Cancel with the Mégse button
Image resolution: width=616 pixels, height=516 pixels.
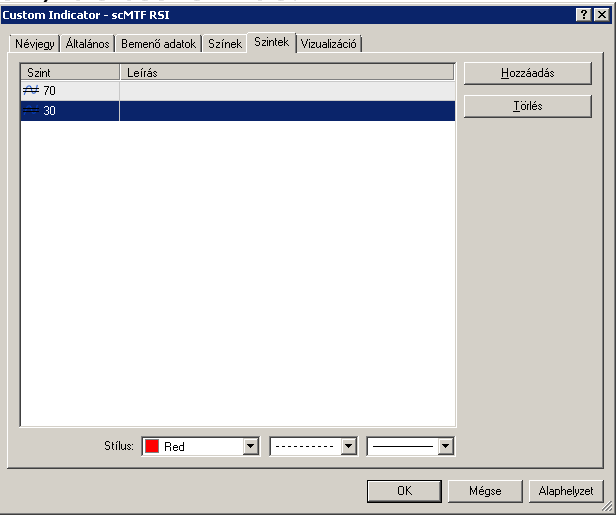tap(485, 491)
